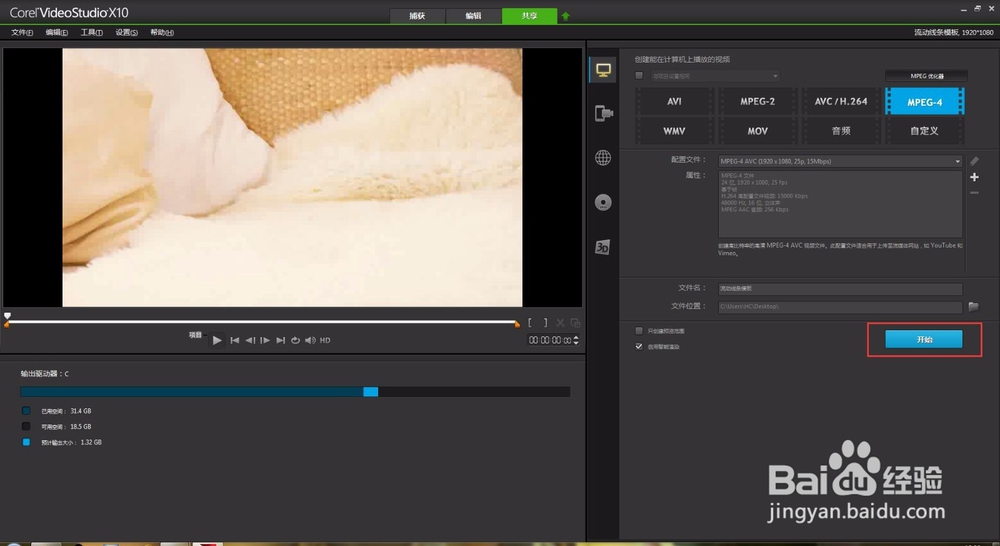The width and height of the screenshot is (1000, 546).
Task: Click the video preview window
Action: 292,177
